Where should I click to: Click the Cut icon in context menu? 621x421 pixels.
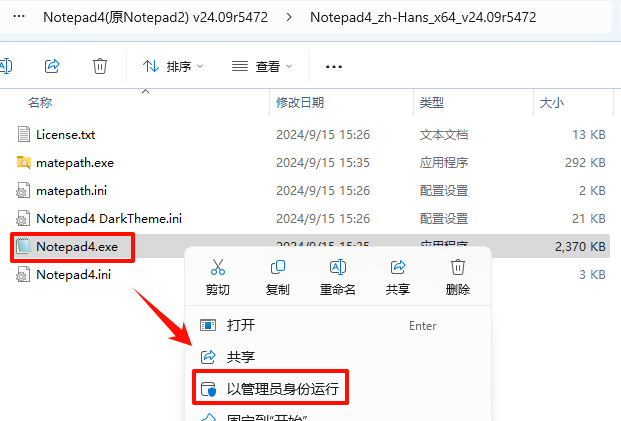click(x=218, y=267)
